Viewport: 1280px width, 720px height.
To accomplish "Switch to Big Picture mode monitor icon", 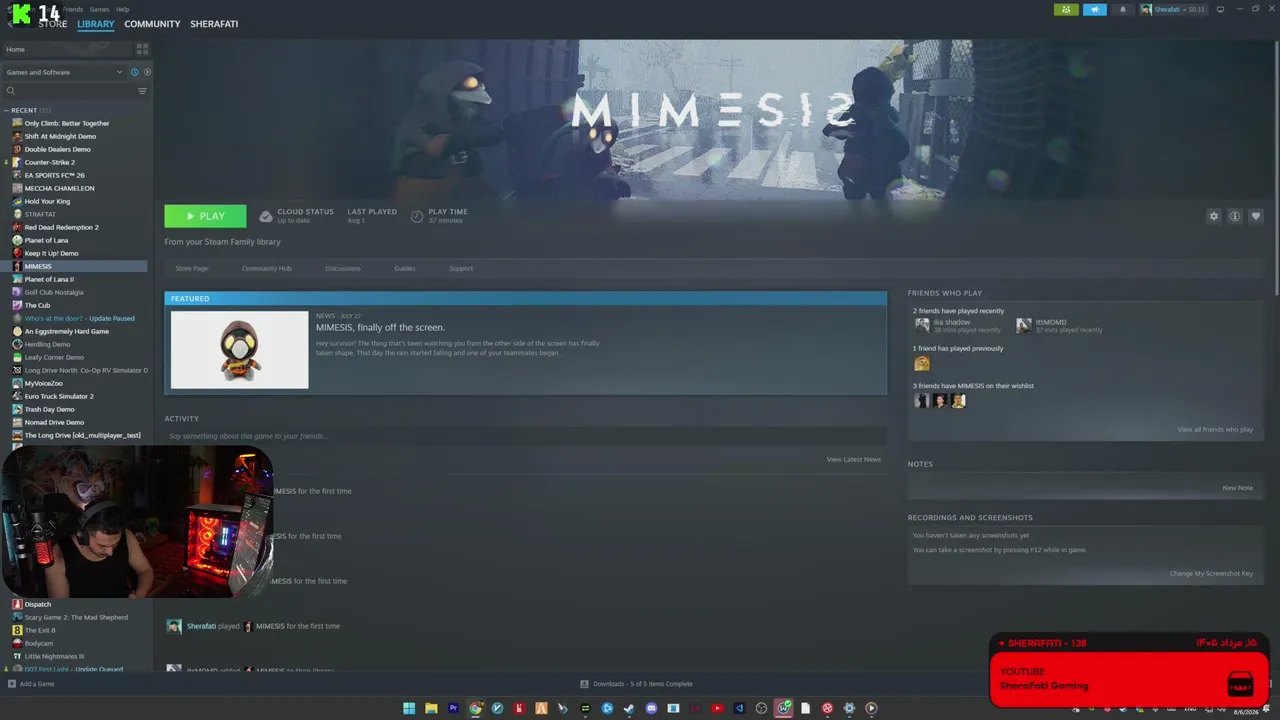I will point(1220,9).
